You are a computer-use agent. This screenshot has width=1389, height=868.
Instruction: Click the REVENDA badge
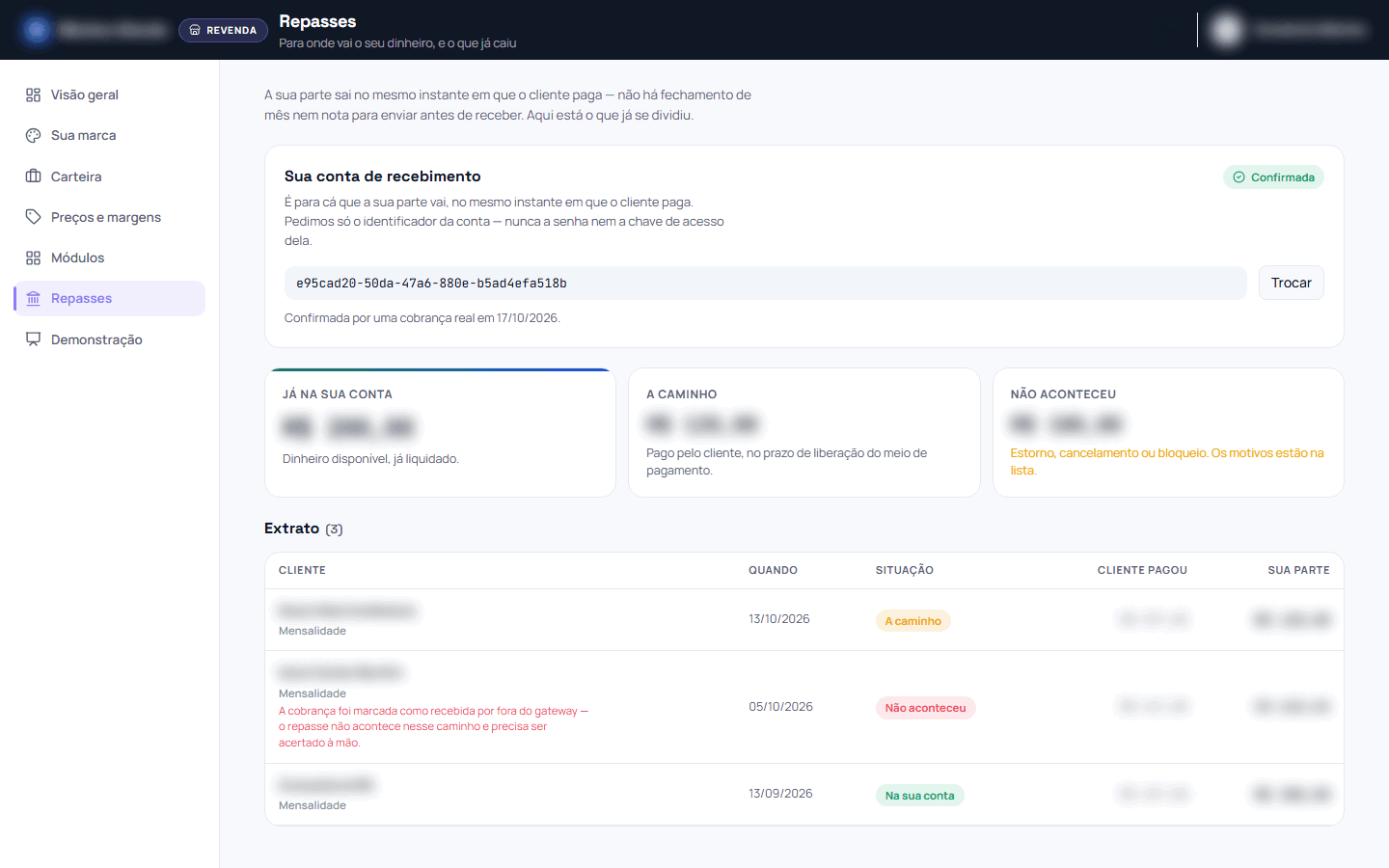[x=223, y=30]
